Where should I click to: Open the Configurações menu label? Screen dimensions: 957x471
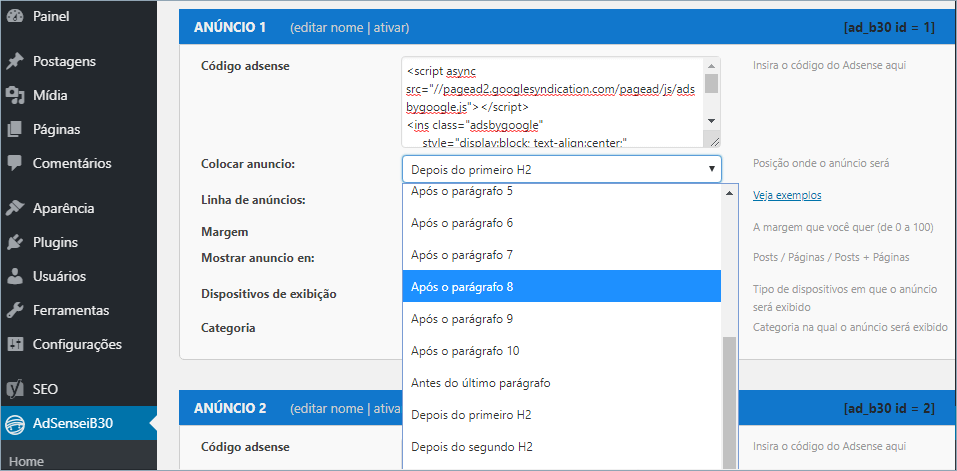[x=78, y=345]
